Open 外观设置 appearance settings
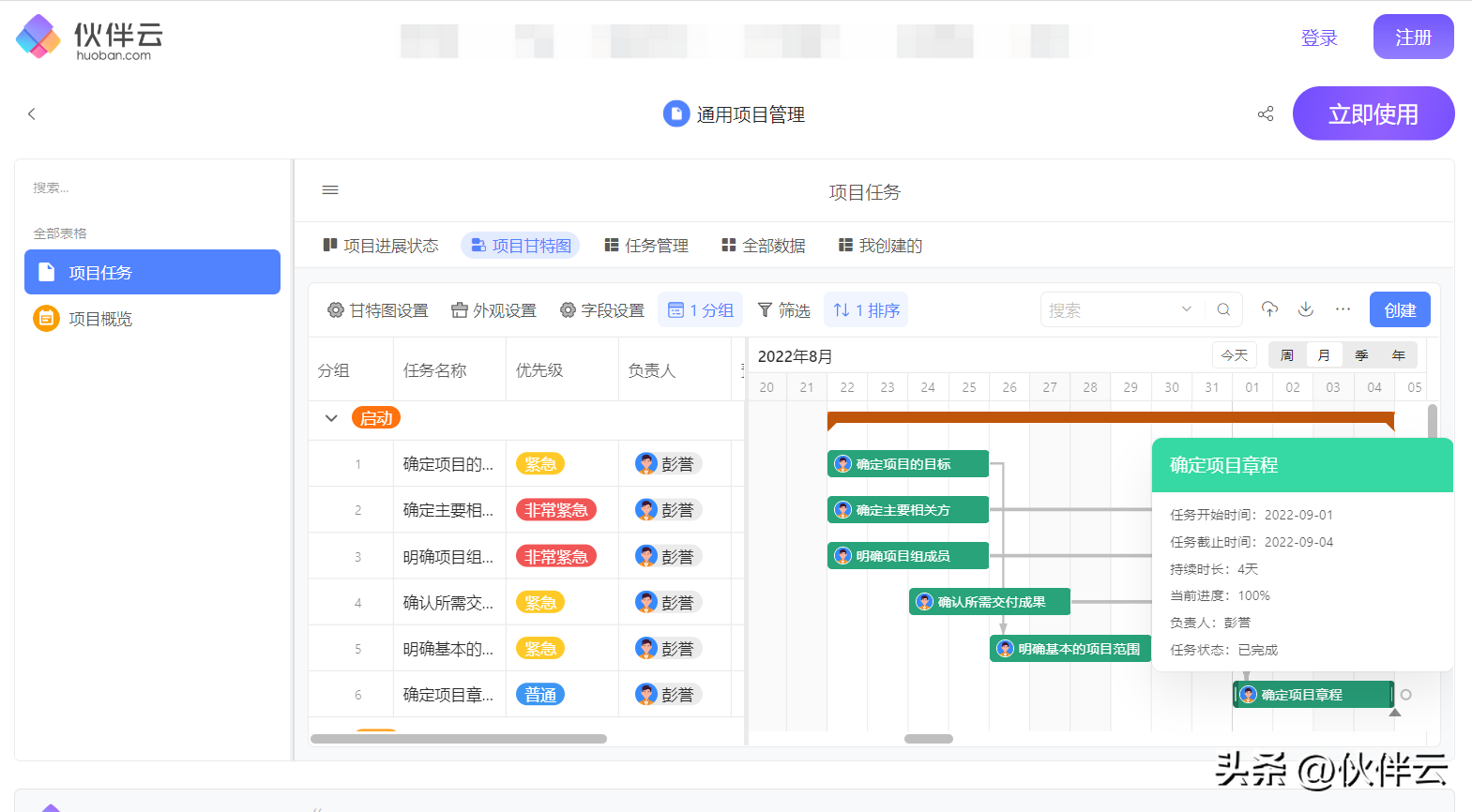This screenshot has width=1472, height=812. point(493,310)
